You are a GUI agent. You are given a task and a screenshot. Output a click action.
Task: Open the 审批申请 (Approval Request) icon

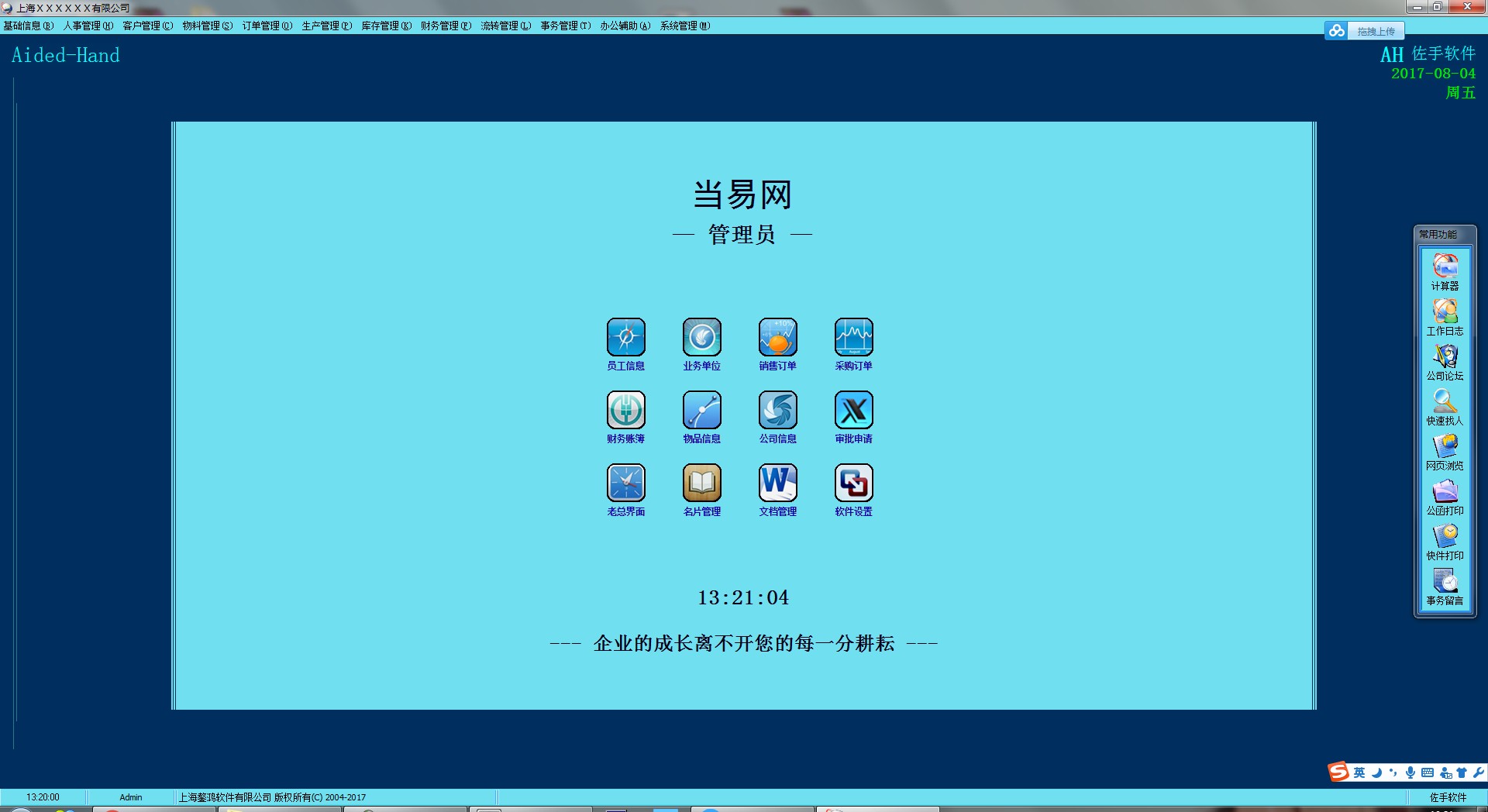pyautogui.click(x=852, y=409)
